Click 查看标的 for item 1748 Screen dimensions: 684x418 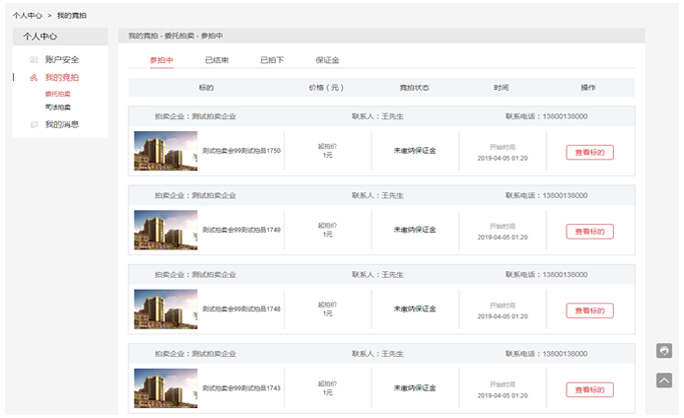coord(589,310)
